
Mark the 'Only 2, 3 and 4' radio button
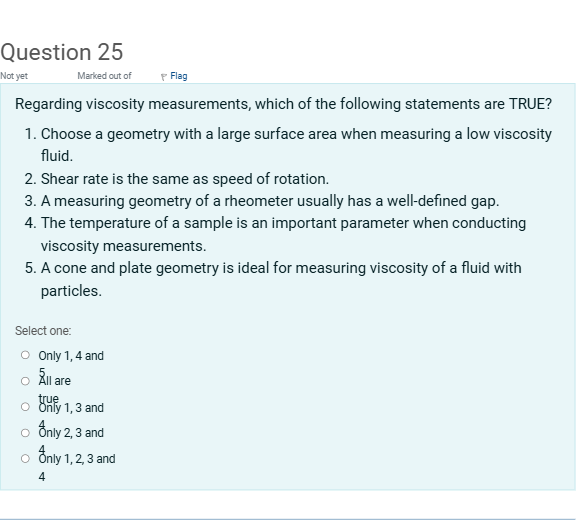pos(25,433)
